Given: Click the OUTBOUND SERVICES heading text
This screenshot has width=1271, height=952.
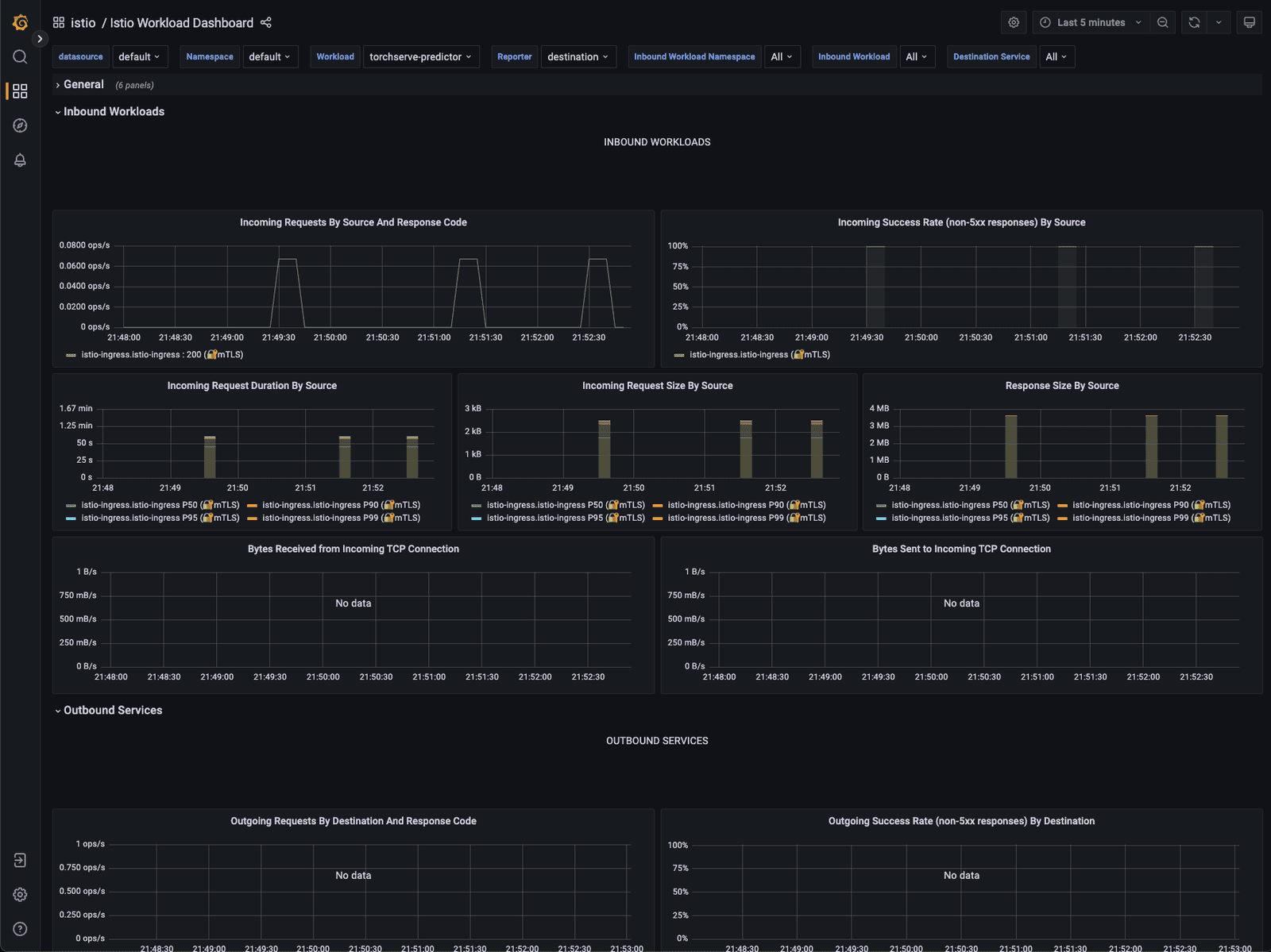Looking at the screenshot, I should pyautogui.click(x=657, y=741).
